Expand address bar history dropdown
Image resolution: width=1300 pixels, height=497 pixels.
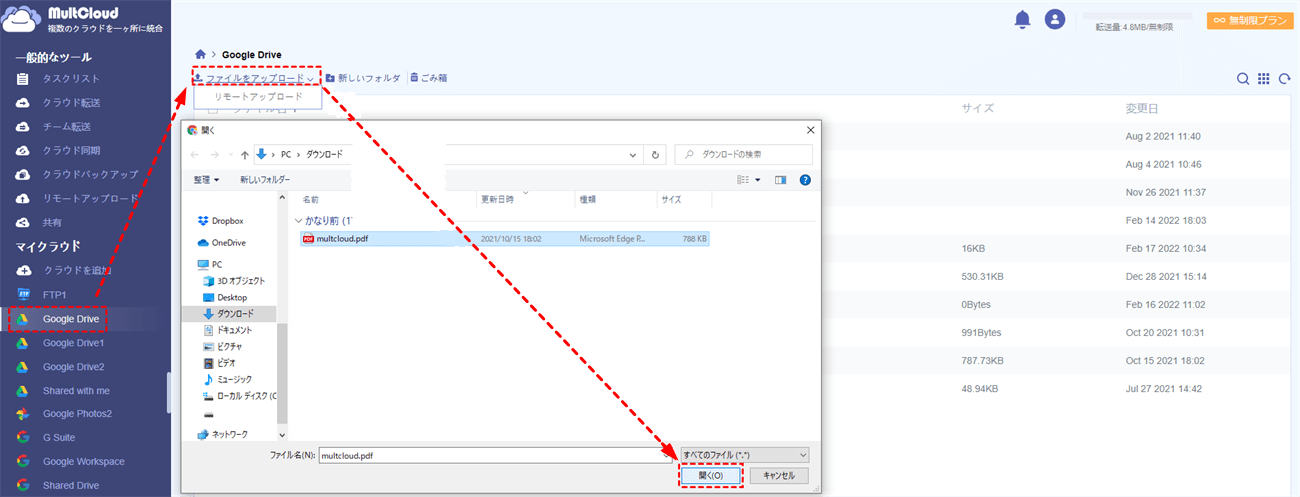[x=633, y=155]
